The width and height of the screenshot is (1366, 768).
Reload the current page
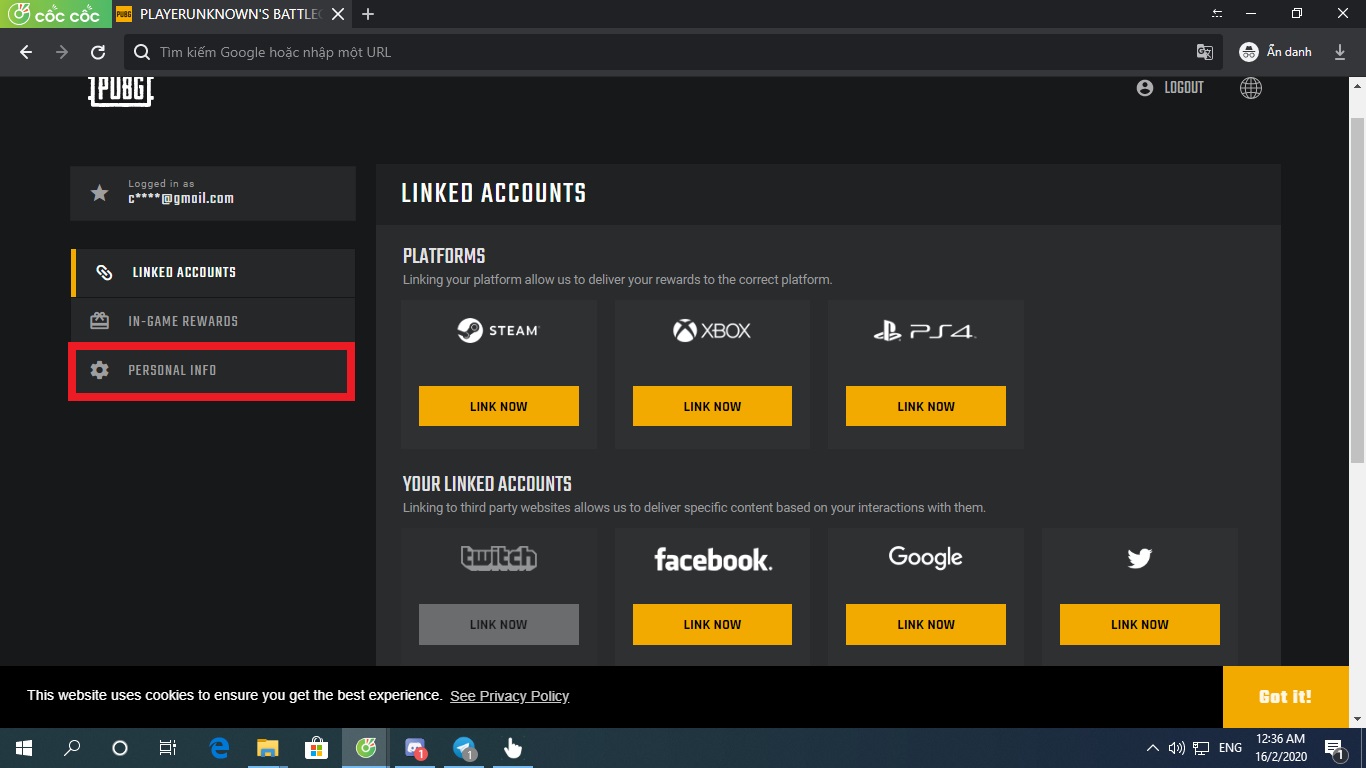98,52
